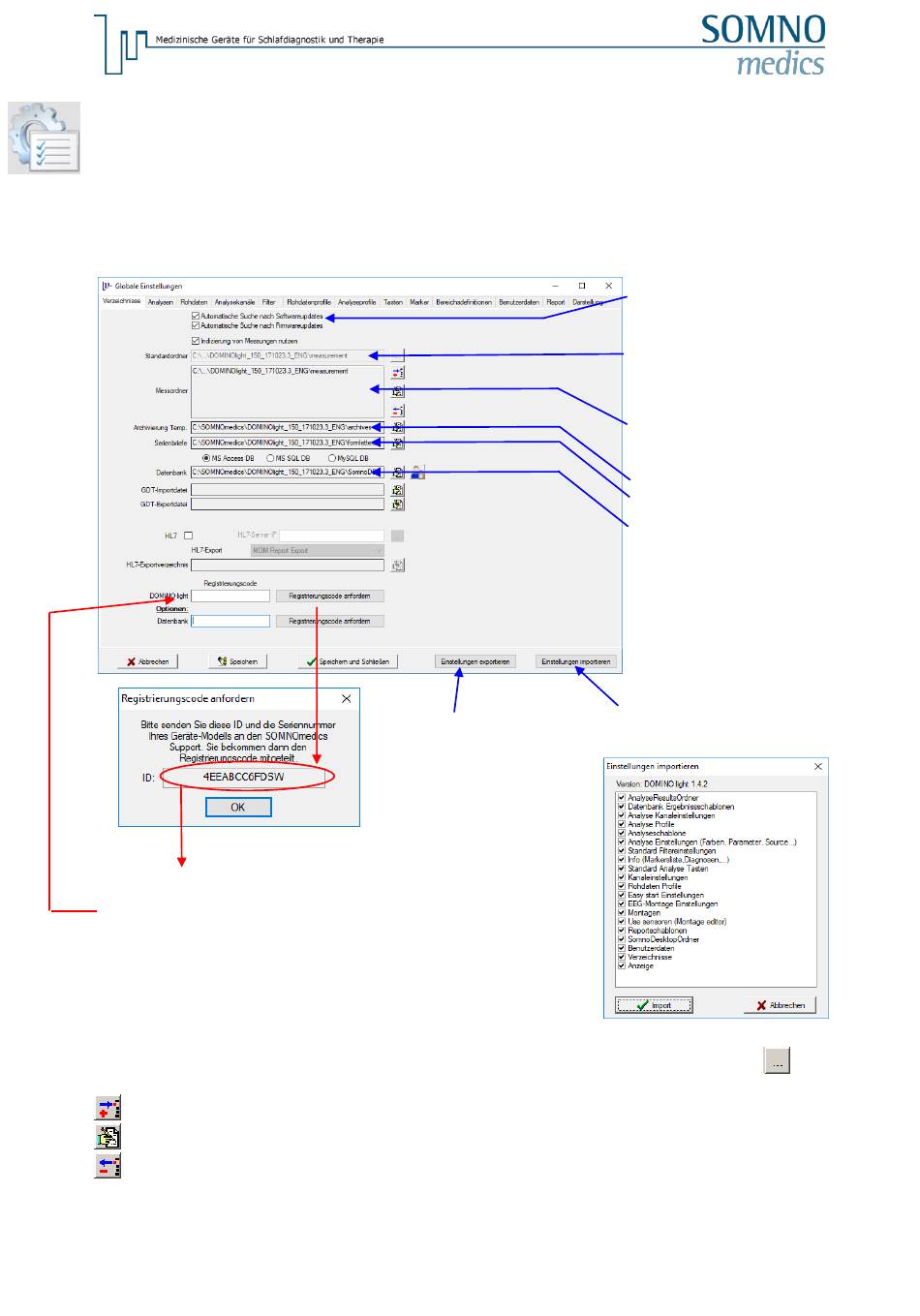Switch to the Analyseprofile tab
The height and width of the screenshot is (1316, 920).
357,302
